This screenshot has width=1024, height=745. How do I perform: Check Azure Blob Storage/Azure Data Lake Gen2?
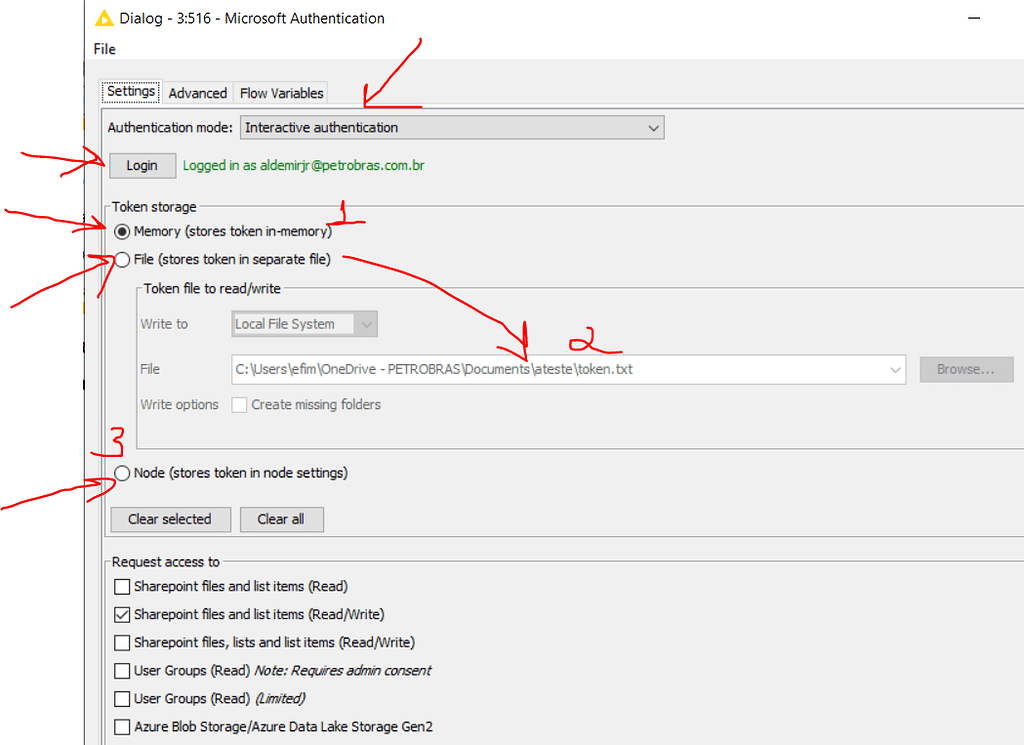(122, 726)
